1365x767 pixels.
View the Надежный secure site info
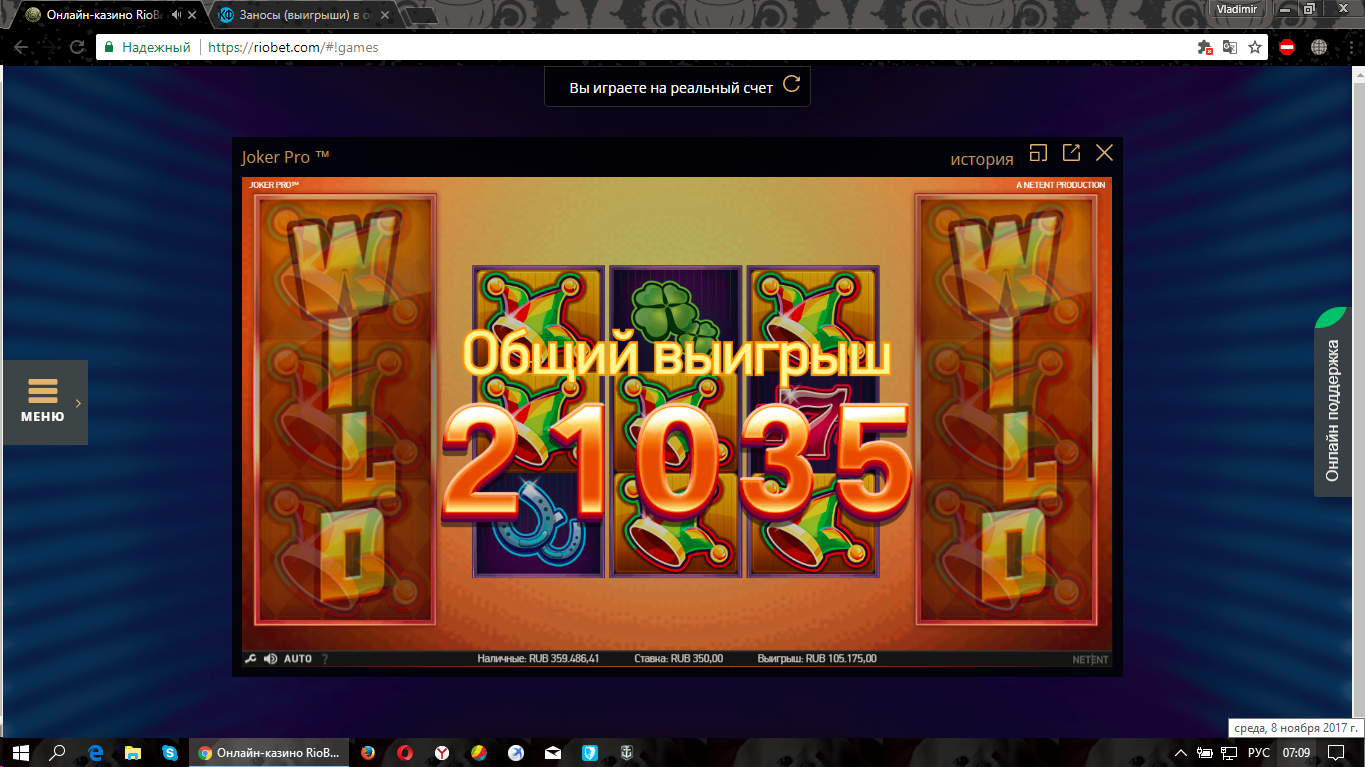point(148,47)
